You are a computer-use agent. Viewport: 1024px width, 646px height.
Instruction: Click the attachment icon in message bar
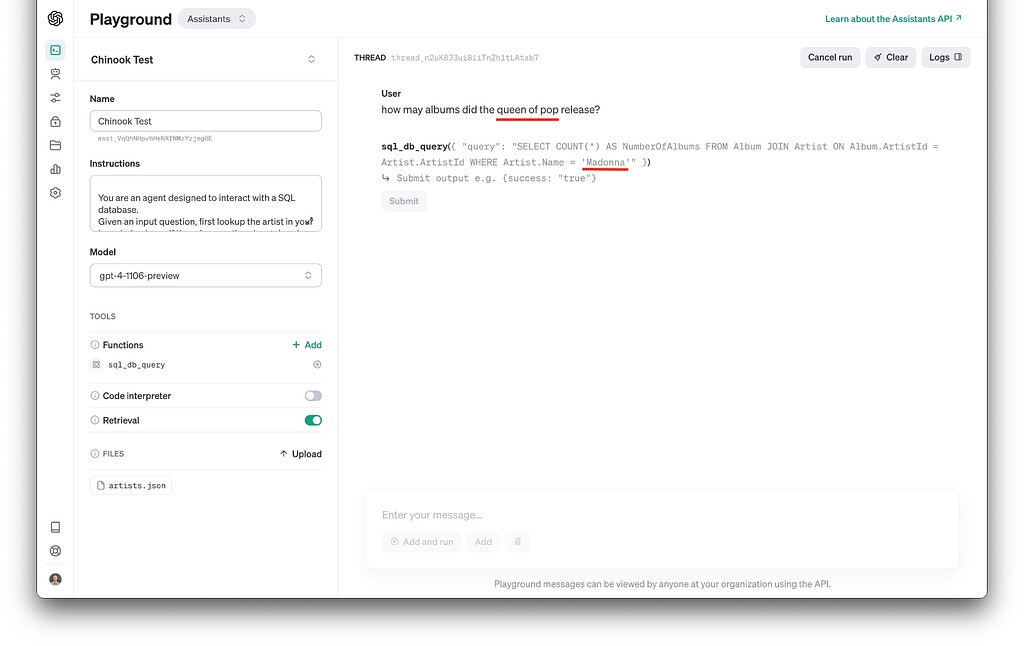pos(518,541)
